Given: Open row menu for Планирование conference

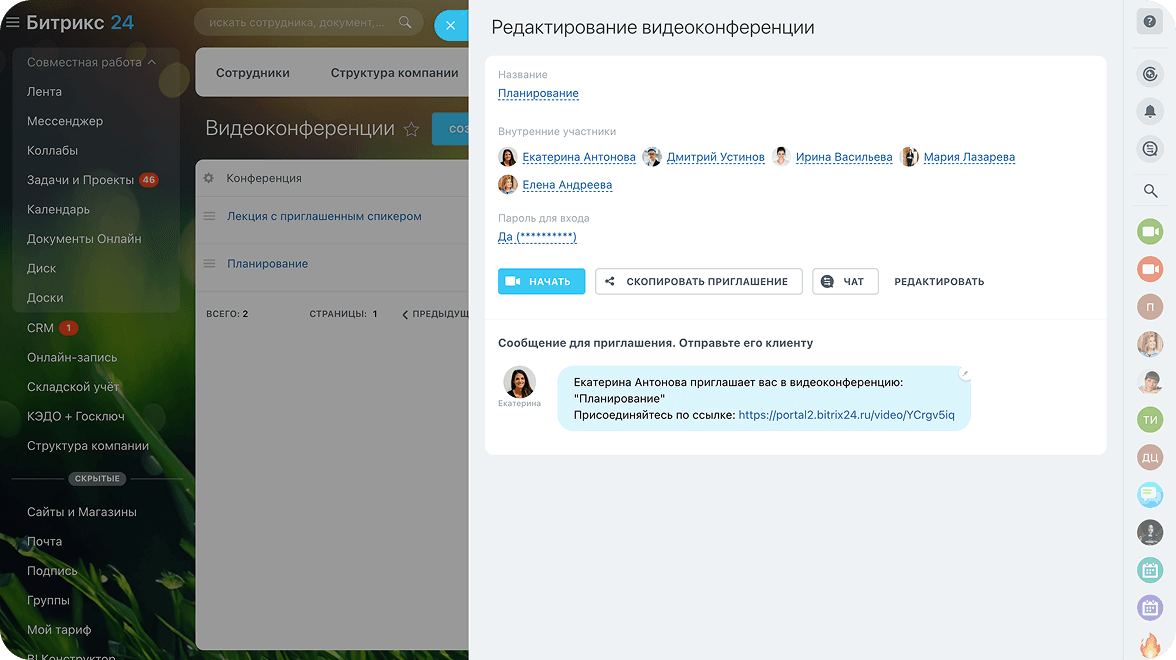Looking at the screenshot, I should [209, 264].
